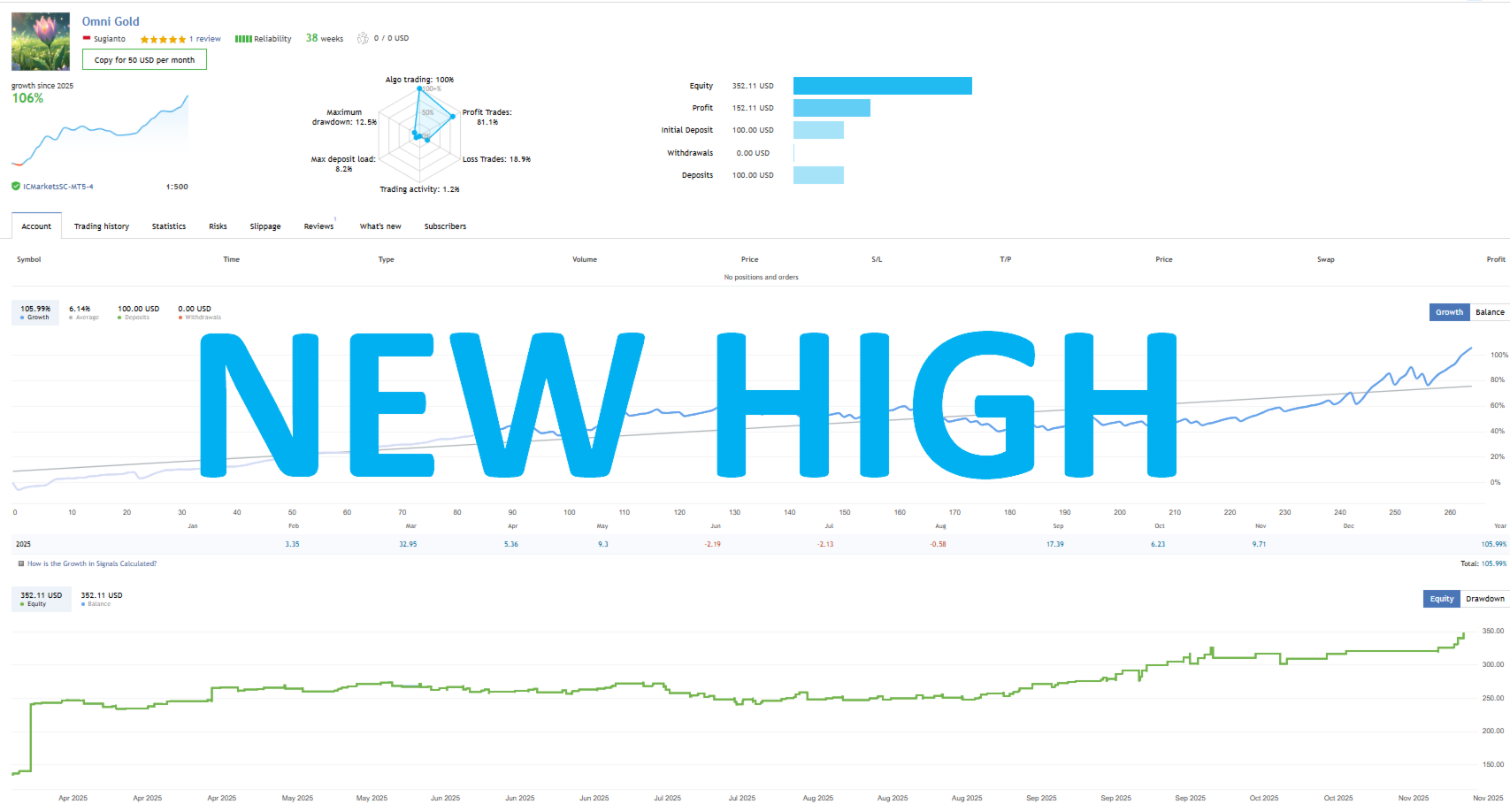This screenshot has width=1510, height=812.
Task: Toggle the Growth 105.99% chart series
Action: (35, 312)
